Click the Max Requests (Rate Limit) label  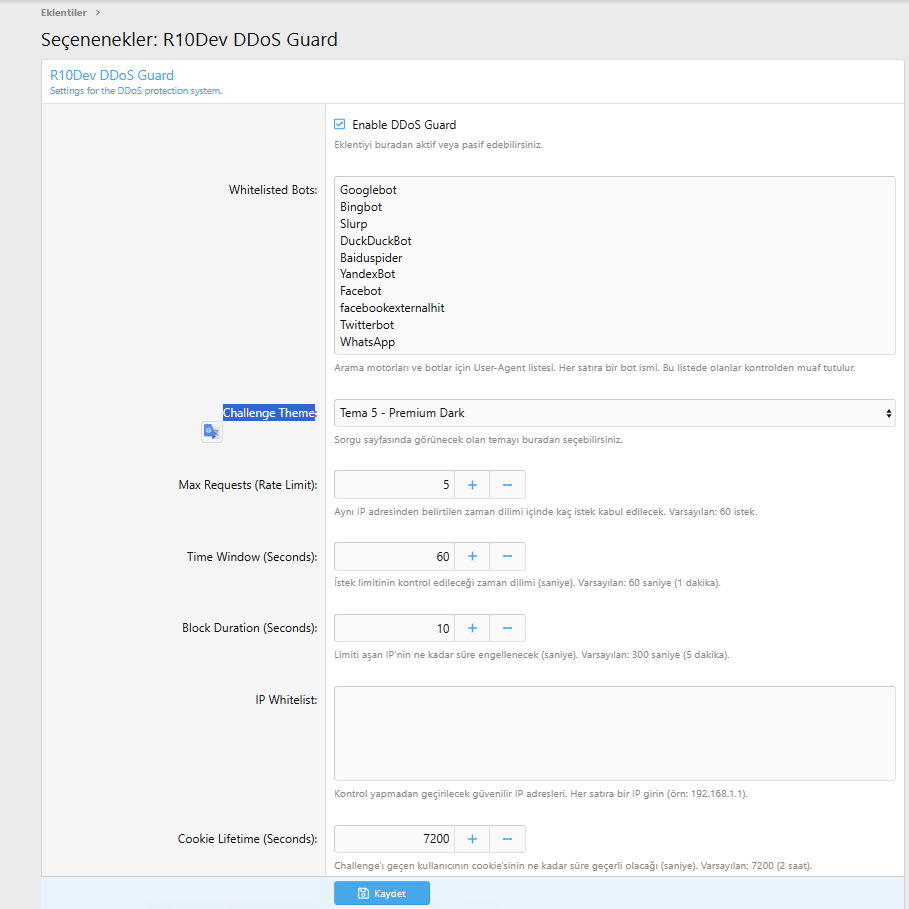pos(248,485)
